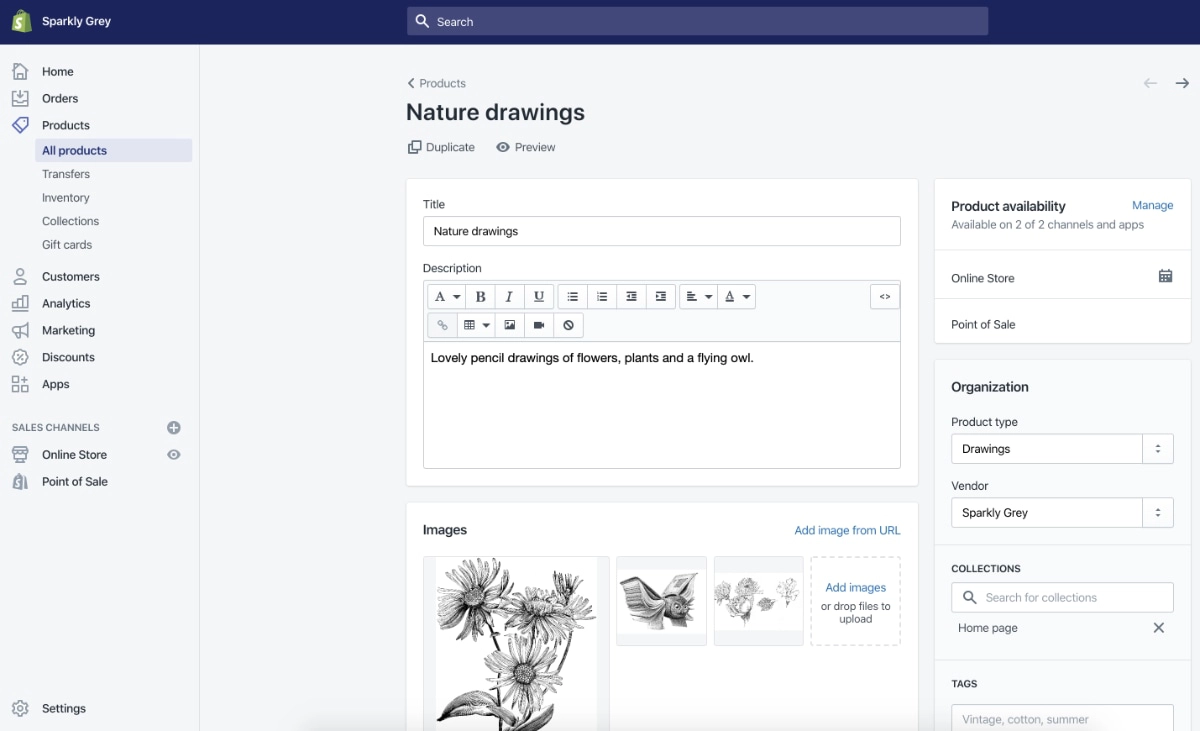The width and height of the screenshot is (1200, 731).
Task: Insert an image in description
Action: pyautogui.click(x=510, y=325)
